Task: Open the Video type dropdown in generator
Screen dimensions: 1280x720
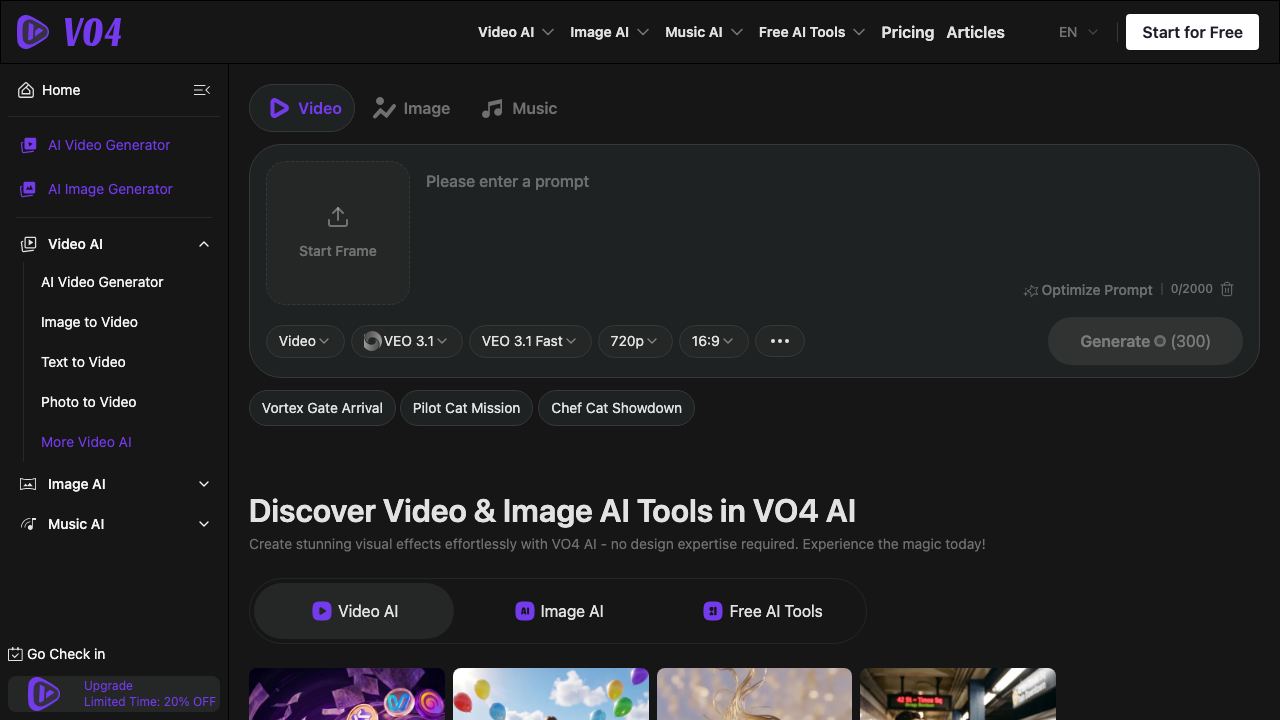Action: click(x=305, y=341)
